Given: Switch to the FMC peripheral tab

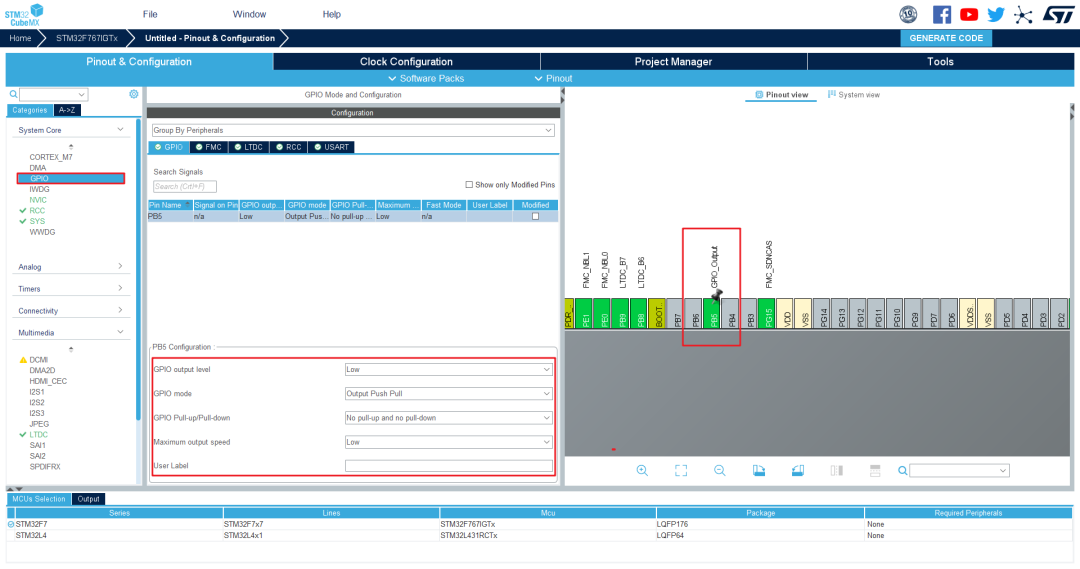Looking at the screenshot, I should coord(209,147).
